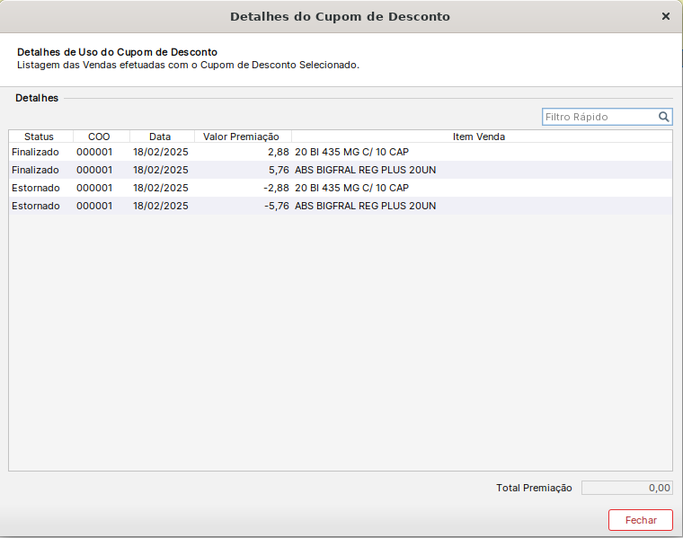Select the date cell in third row

point(160,188)
